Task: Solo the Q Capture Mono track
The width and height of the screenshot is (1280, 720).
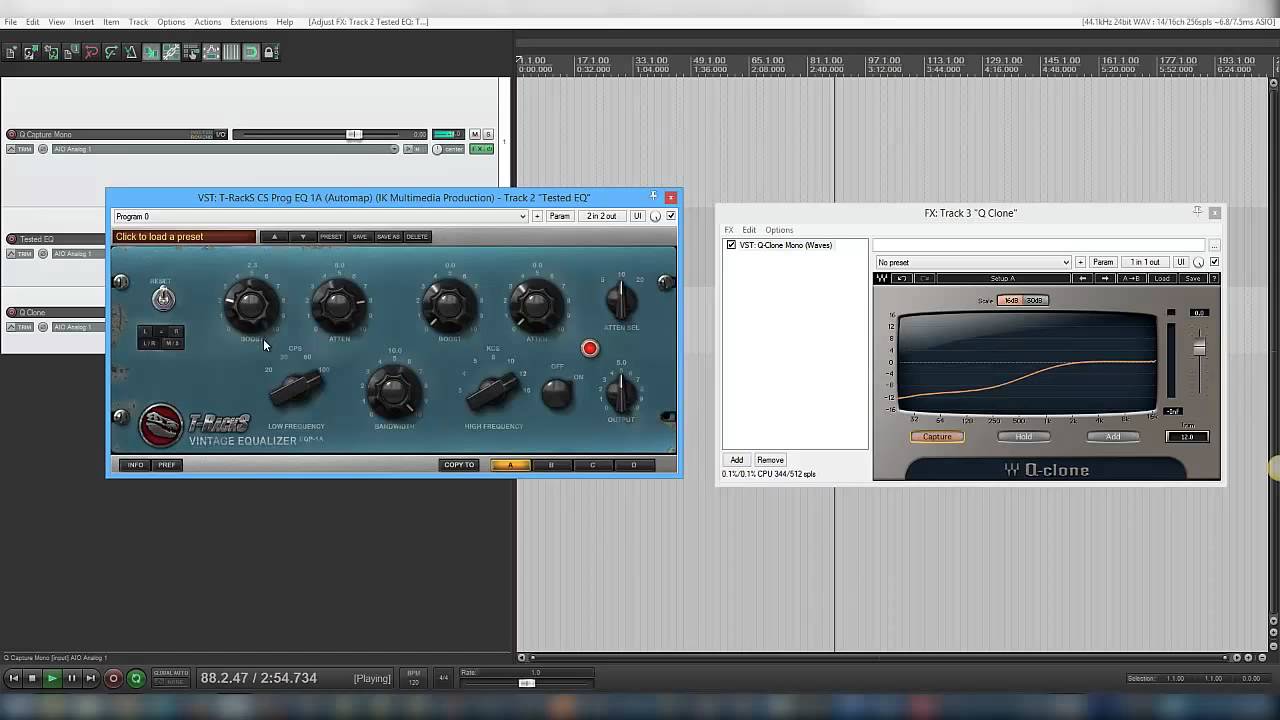Action: coord(488,134)
